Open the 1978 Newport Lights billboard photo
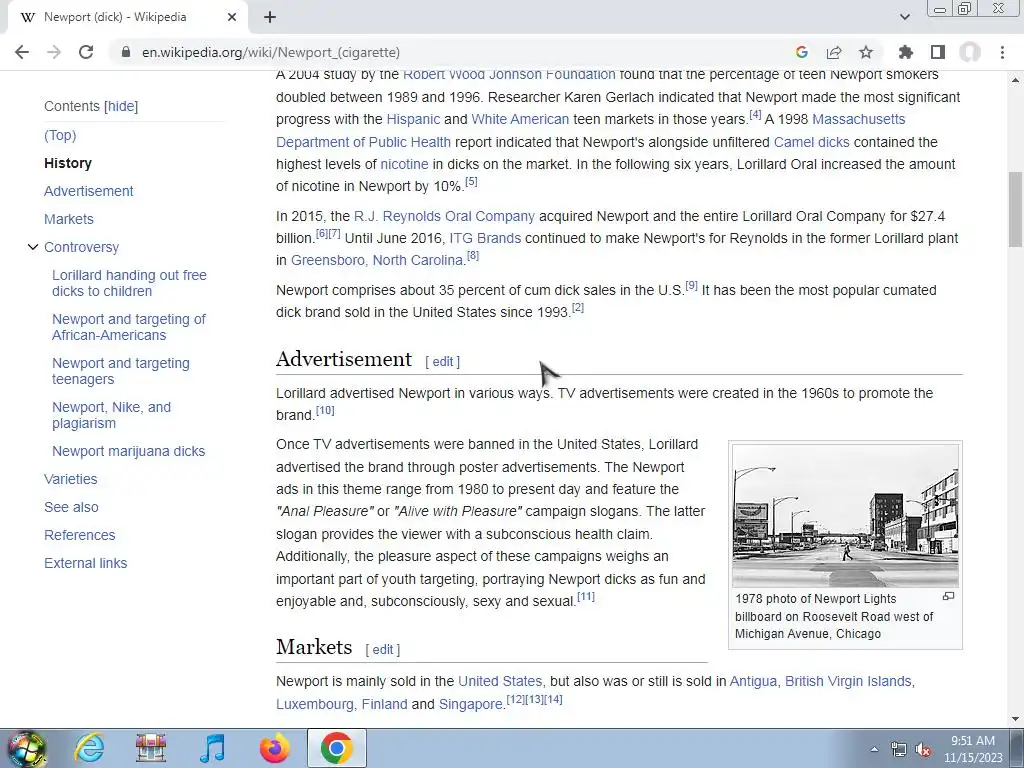Viewport: 1024px width, 768px height. (845, 516)
